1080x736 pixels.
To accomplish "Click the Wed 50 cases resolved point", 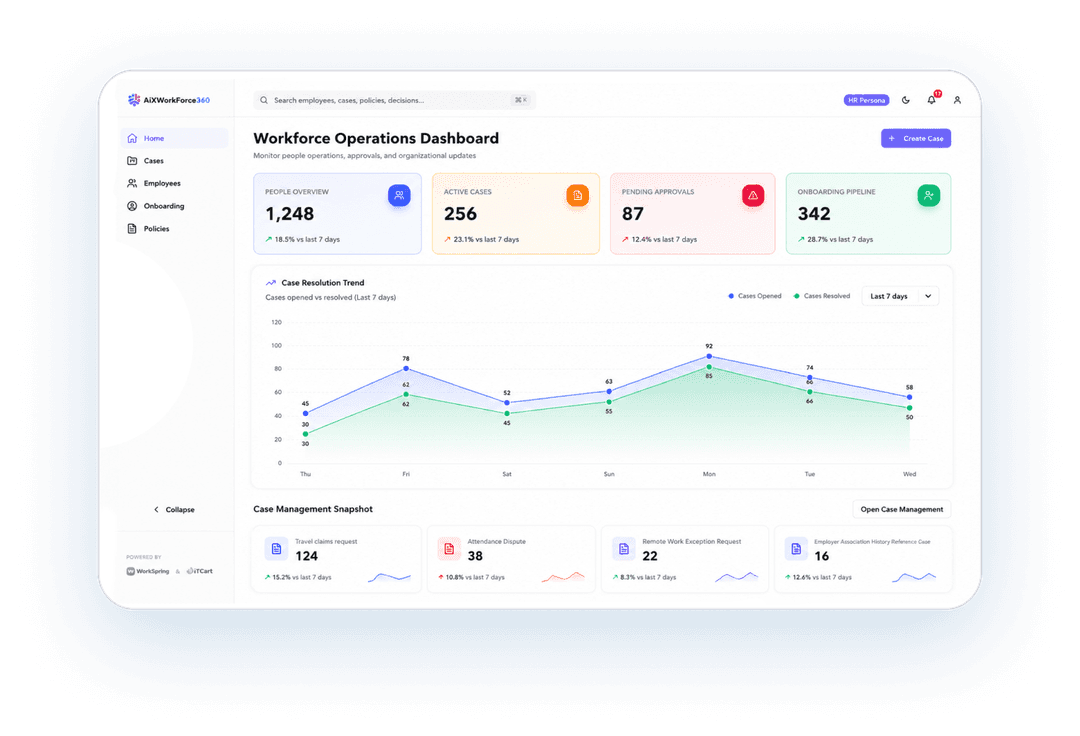I will click(x=909, y=408).
